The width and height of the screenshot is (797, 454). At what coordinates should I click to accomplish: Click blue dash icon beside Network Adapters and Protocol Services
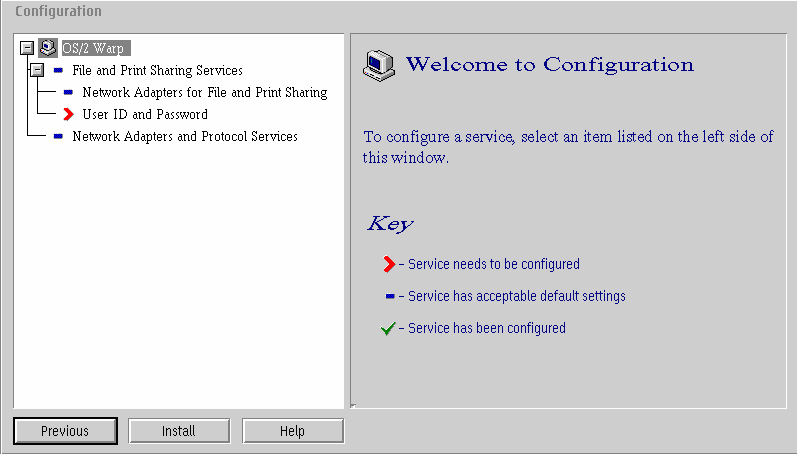[x=58, y=136]
